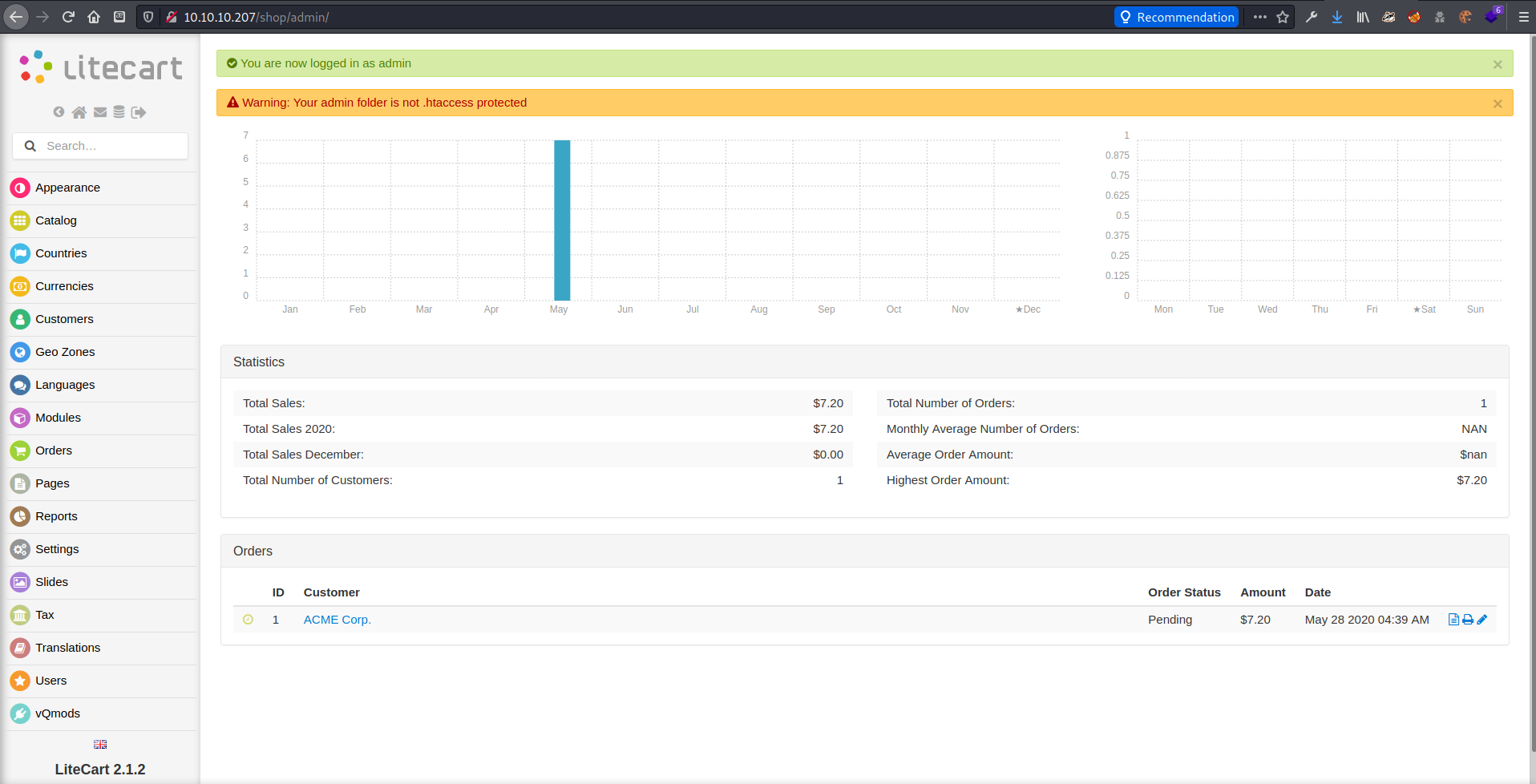Click the storefront home icon in sidebar
This screenshot has height=784, width=1536.
click(x=79, y=112)
